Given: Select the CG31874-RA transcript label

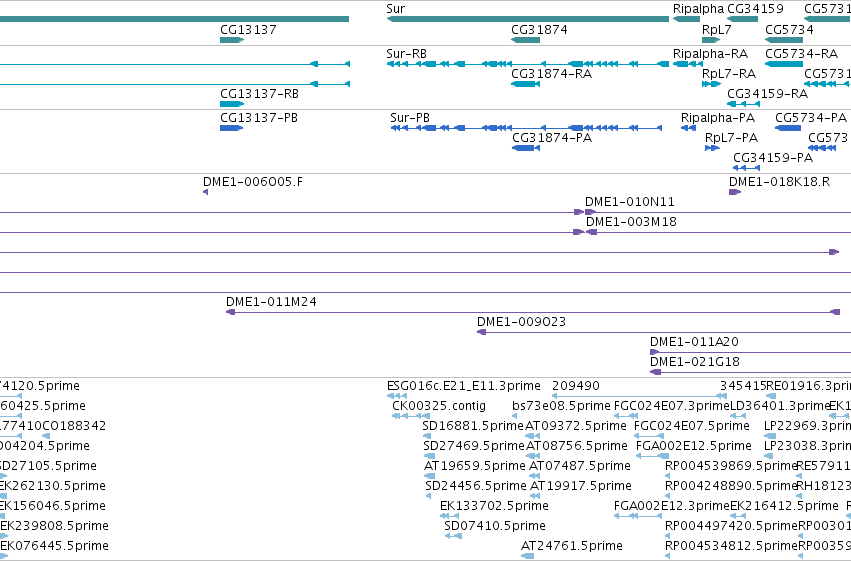Looking at the screenshot, I should (x=551, y=74).
